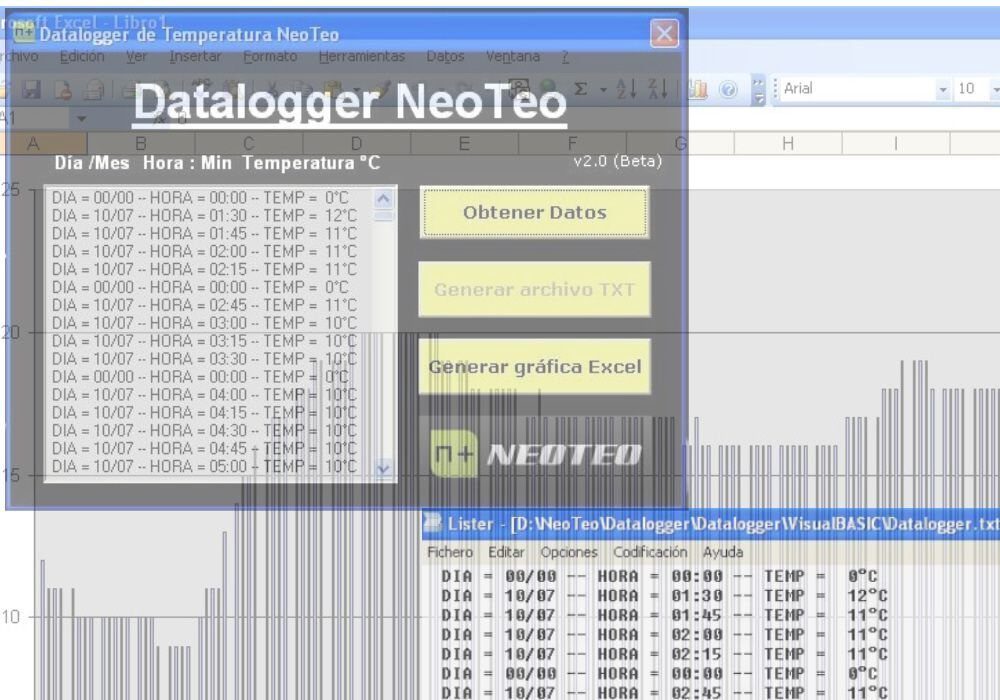
Task: Select list row HORA = 02:45 in Datalogger
Action: tap(204, 305)
